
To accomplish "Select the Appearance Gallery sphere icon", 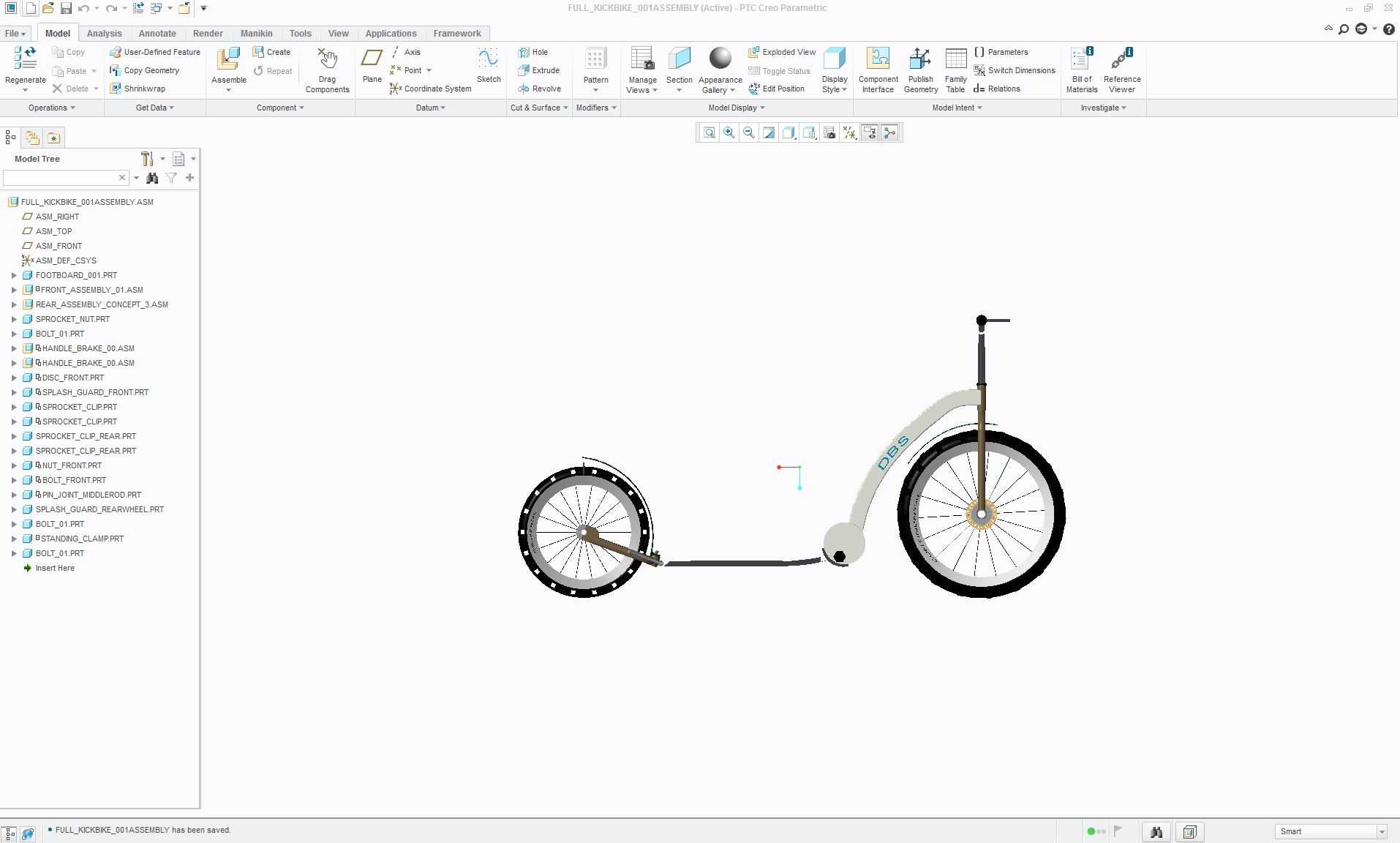I will coord(720,59).
